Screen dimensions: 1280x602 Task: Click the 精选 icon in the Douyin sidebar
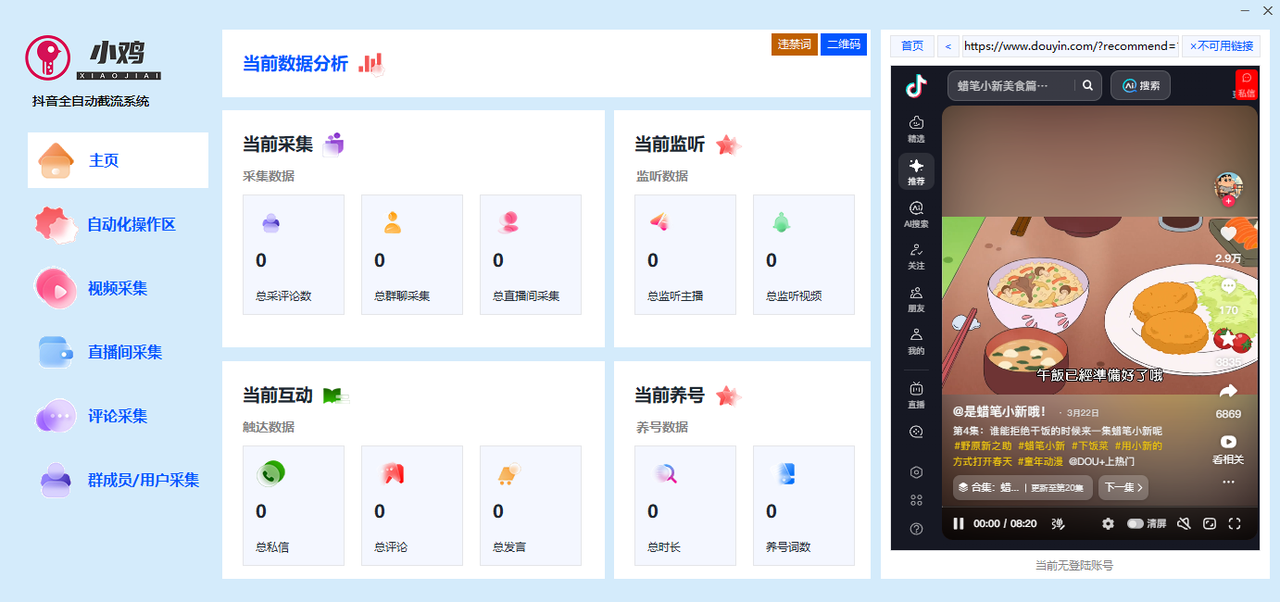(x=915, y=130)
